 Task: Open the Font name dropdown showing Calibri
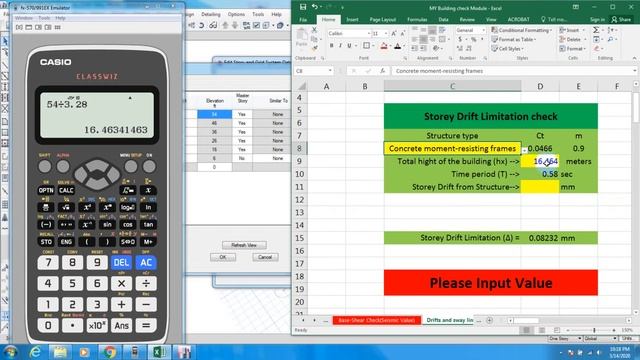(x=368, y=33)
